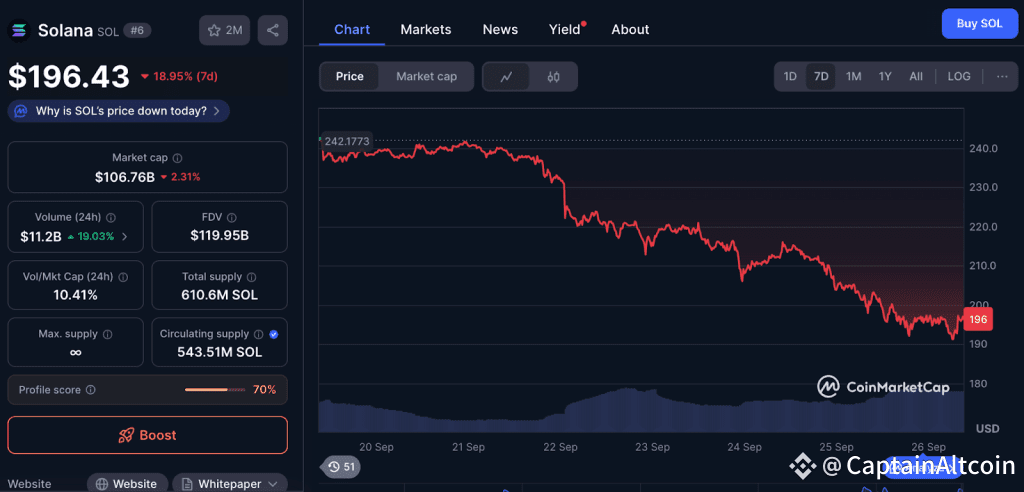Click the rocket icon on Boost
The height and width of the screenshot is (492, 1024).
(127, 435)
